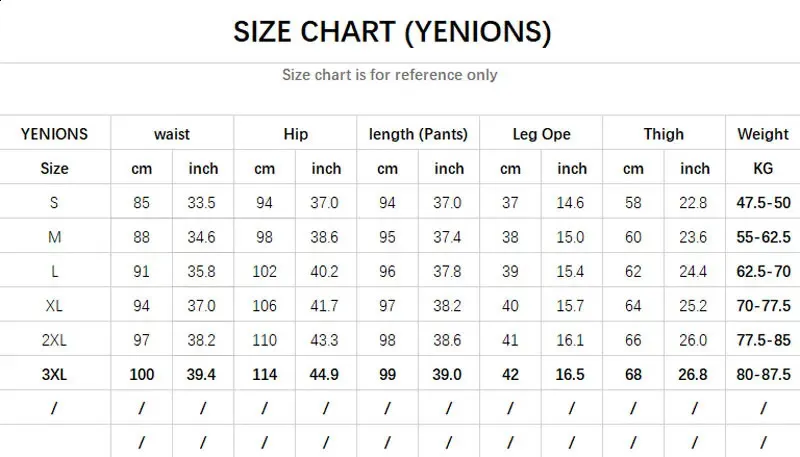Select the KG unit cell under Weight
800x457 pixels.
763,168
